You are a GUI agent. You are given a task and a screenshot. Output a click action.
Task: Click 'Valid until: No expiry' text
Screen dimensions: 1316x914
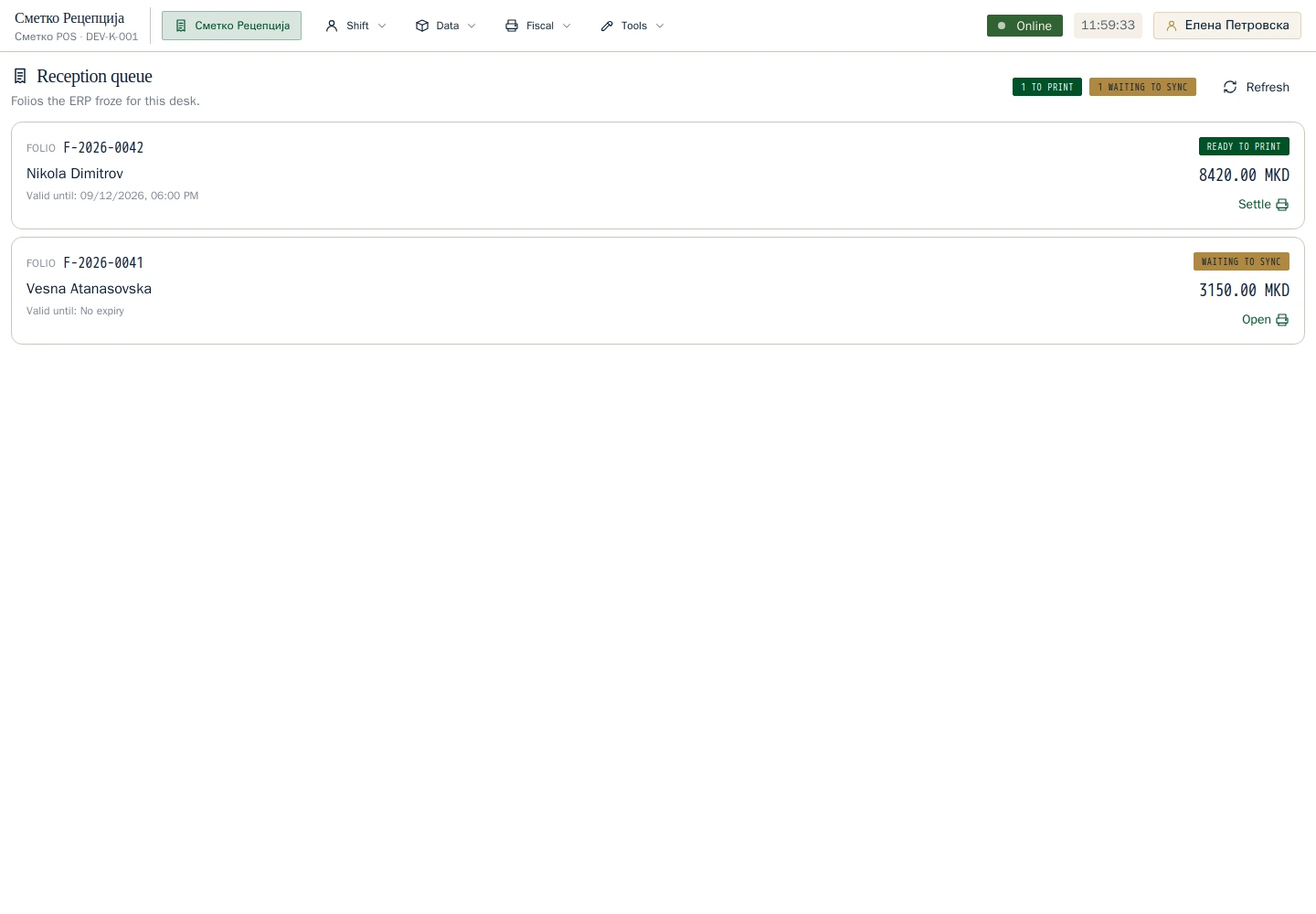(75, 311)
